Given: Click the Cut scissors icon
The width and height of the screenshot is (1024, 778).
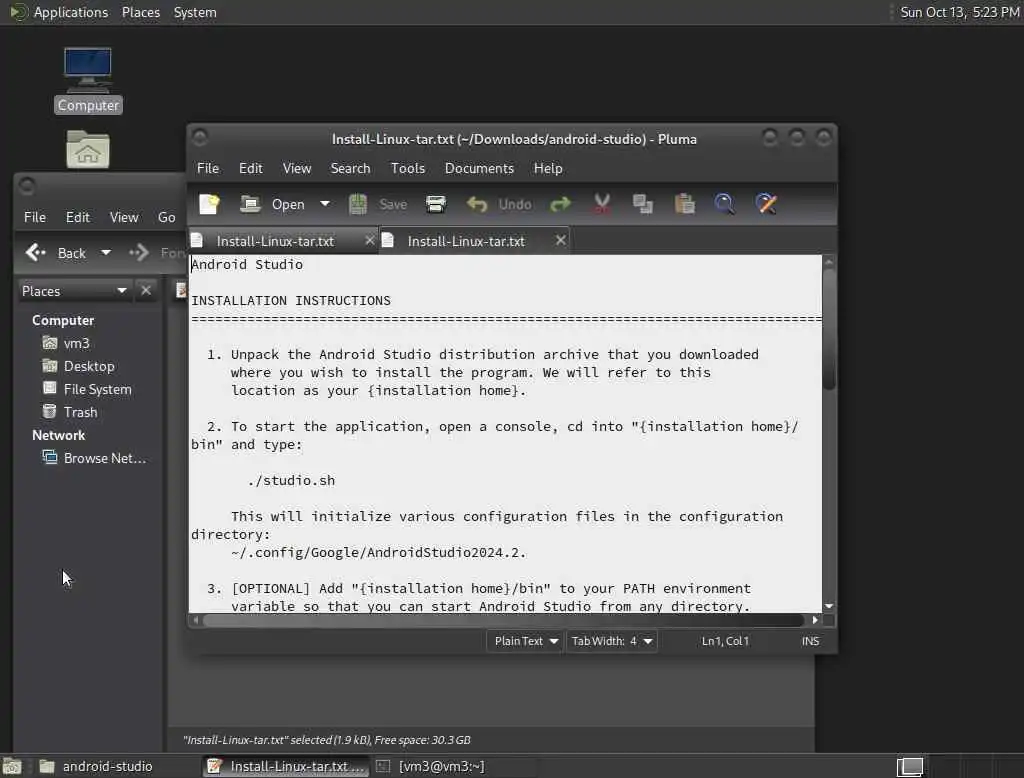Looking at the screenshot, I should [602, 204].
